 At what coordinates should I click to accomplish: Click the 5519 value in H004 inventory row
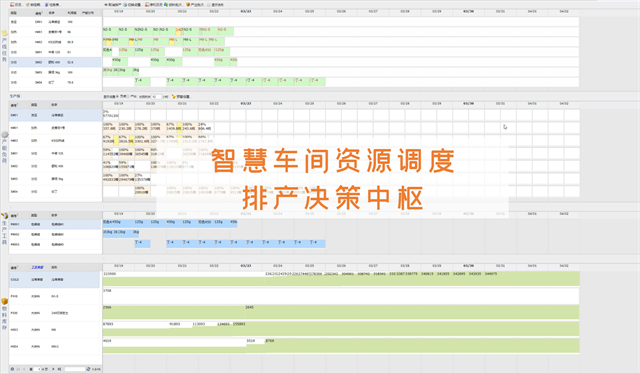point(251,341)
